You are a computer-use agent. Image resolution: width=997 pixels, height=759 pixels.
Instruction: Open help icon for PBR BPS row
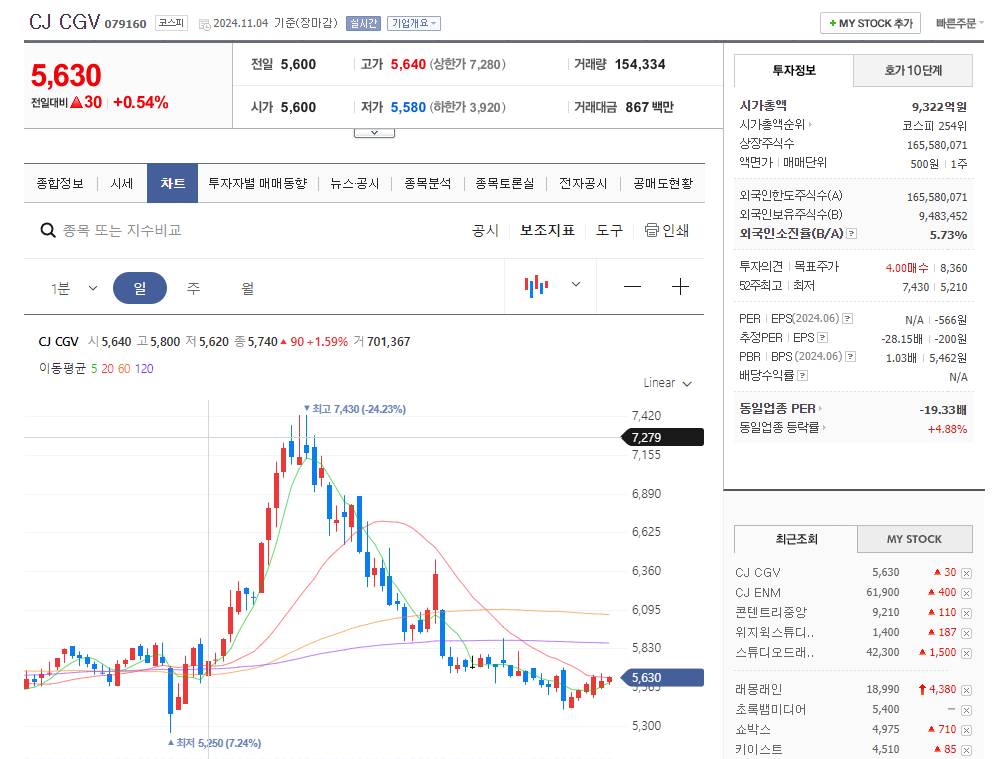[x=850, y=357]
